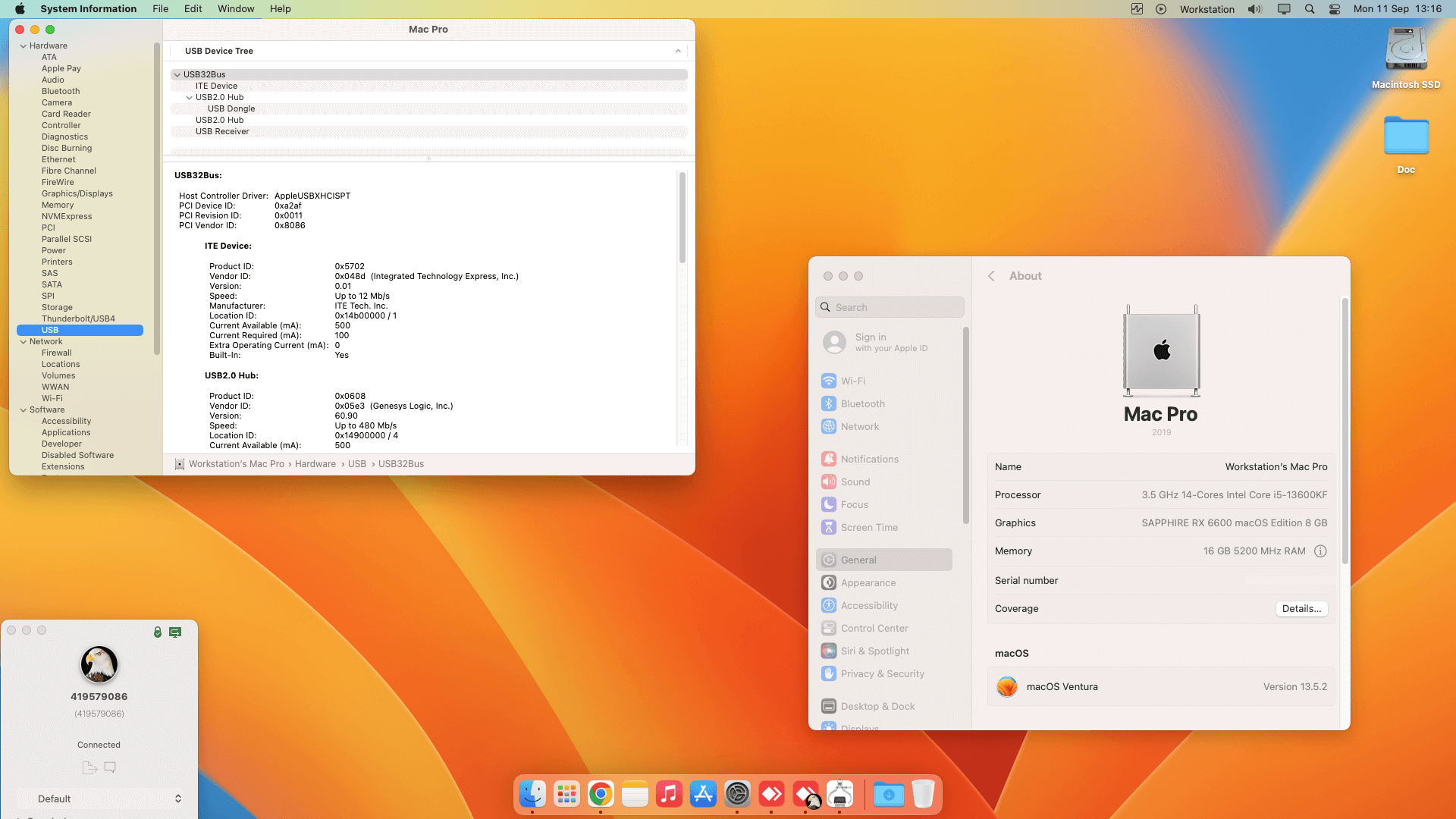Click the green screen-sharing monitor icon in AnyDesk

point(175,632)
